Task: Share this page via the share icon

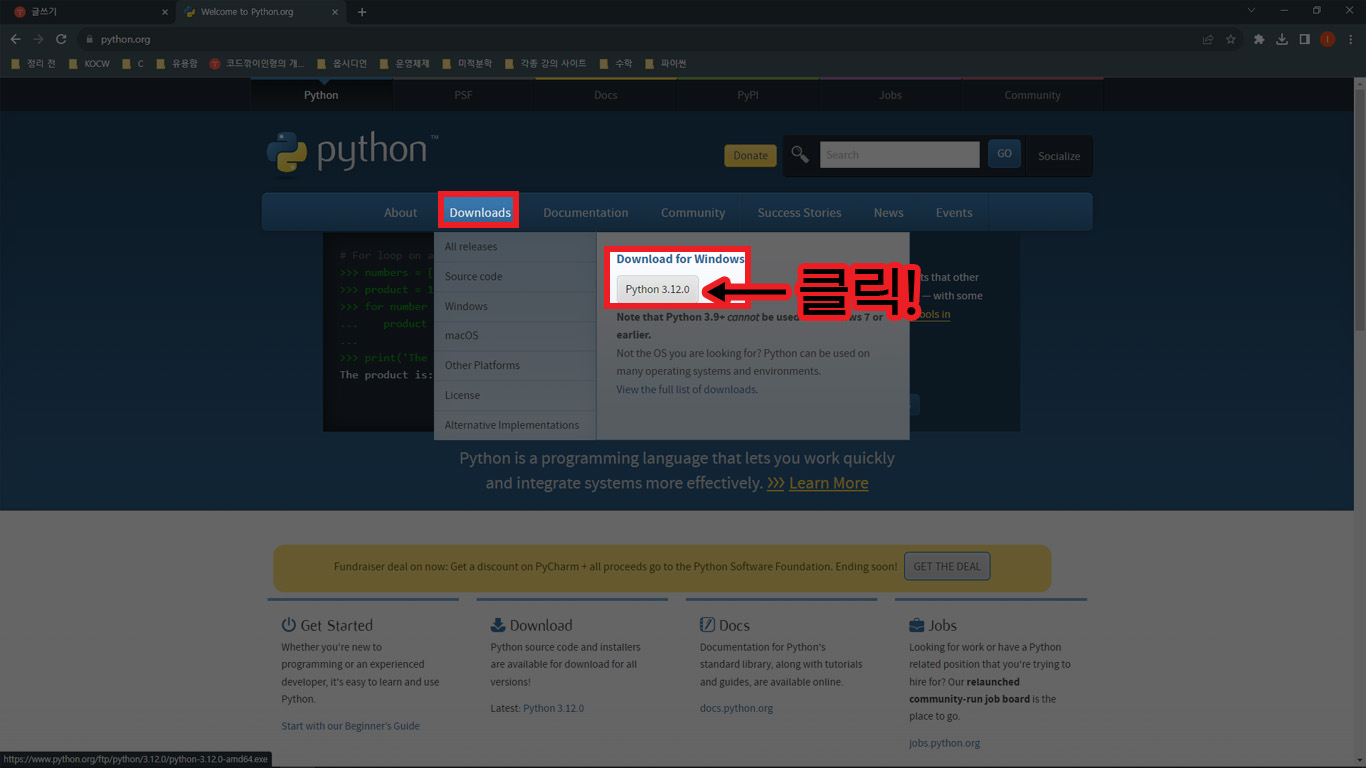Action: pos(1208,39)
